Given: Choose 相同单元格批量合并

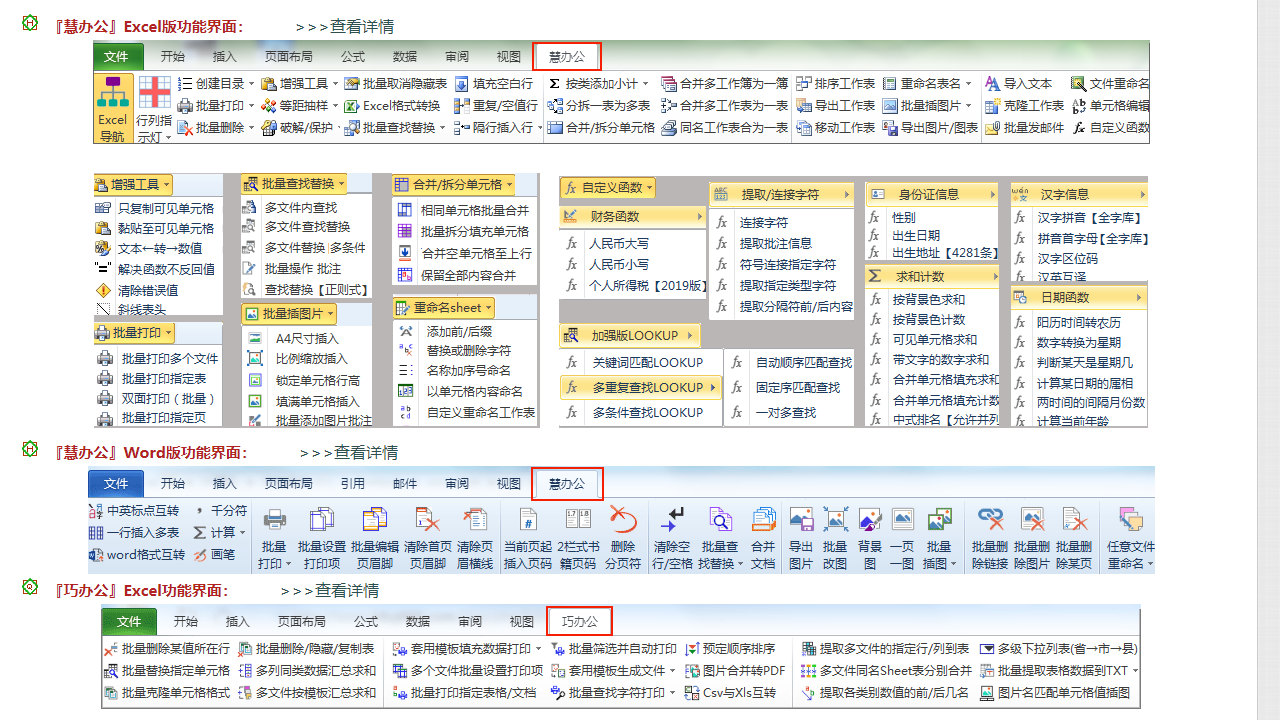Looking at the screenshot, I should [474, 211].
